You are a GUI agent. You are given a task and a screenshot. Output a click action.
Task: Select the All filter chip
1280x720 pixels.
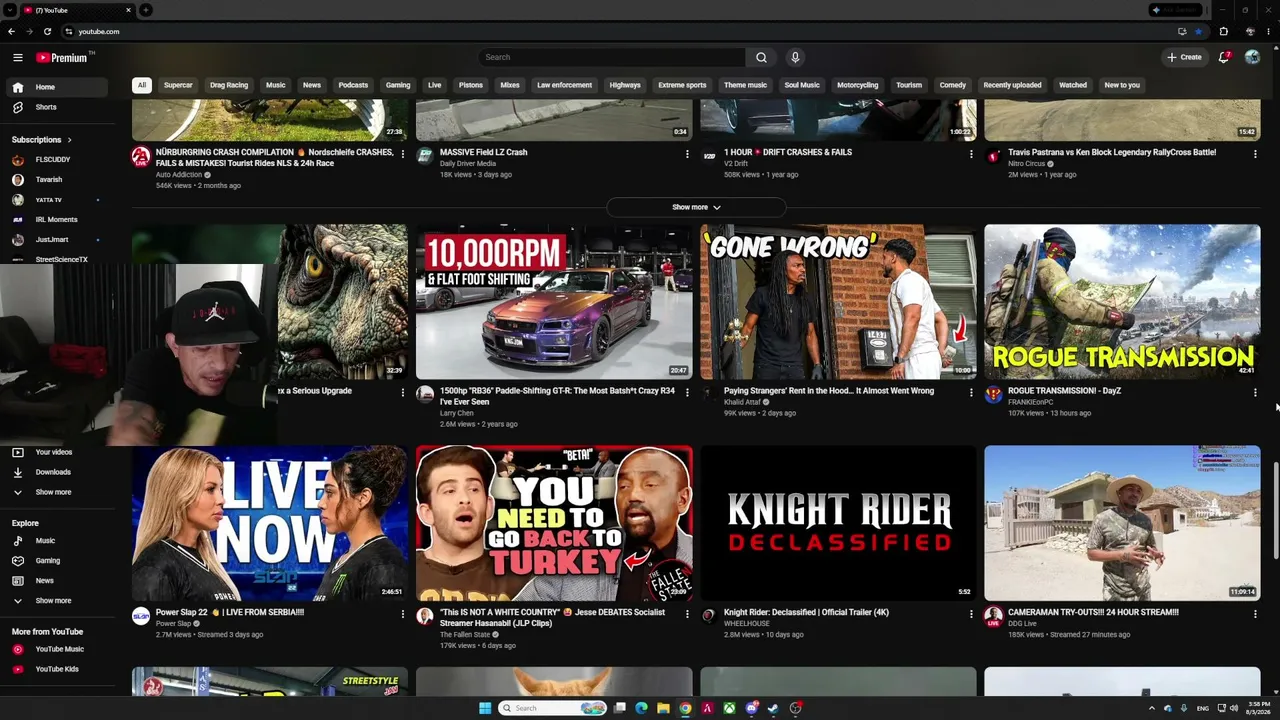point(142,85)
